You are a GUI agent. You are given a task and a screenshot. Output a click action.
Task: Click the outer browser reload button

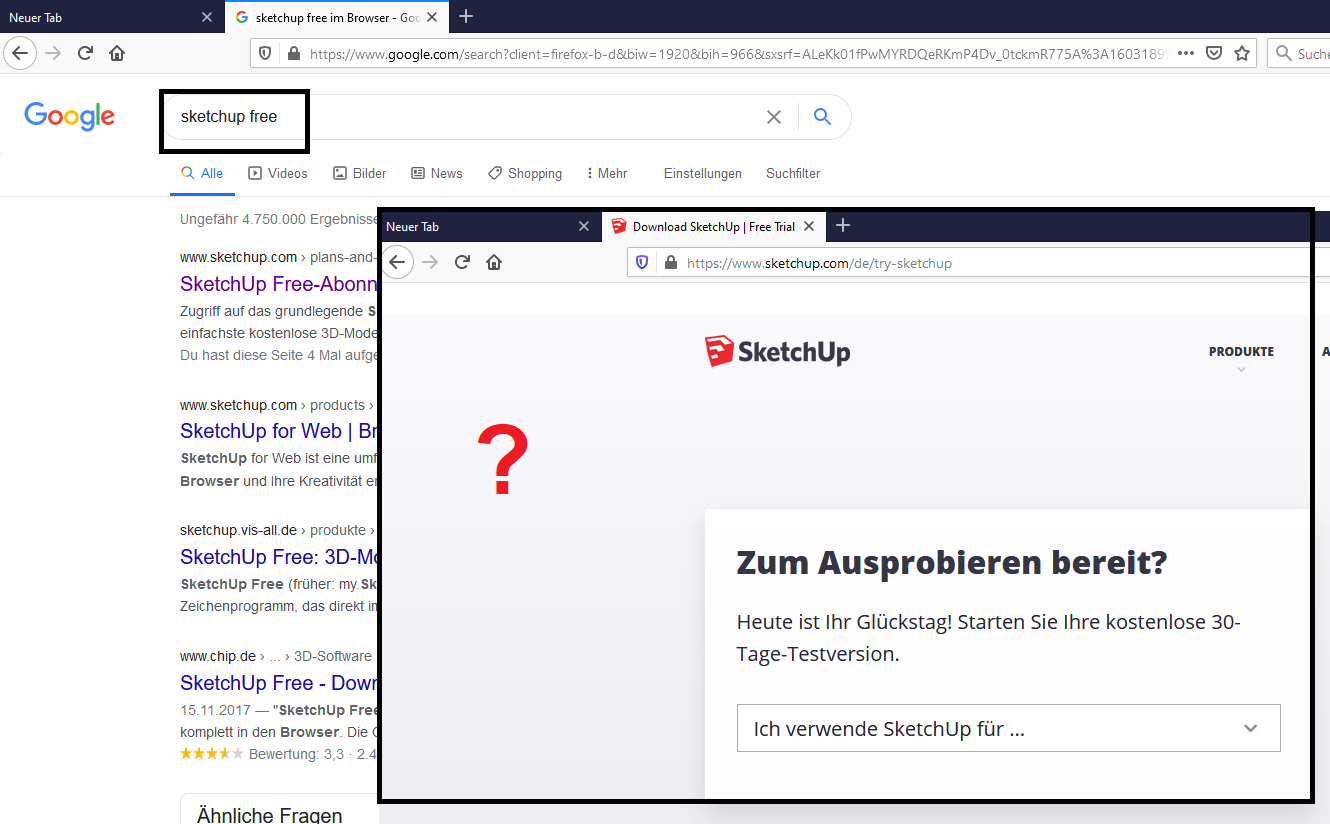[86, 53]
